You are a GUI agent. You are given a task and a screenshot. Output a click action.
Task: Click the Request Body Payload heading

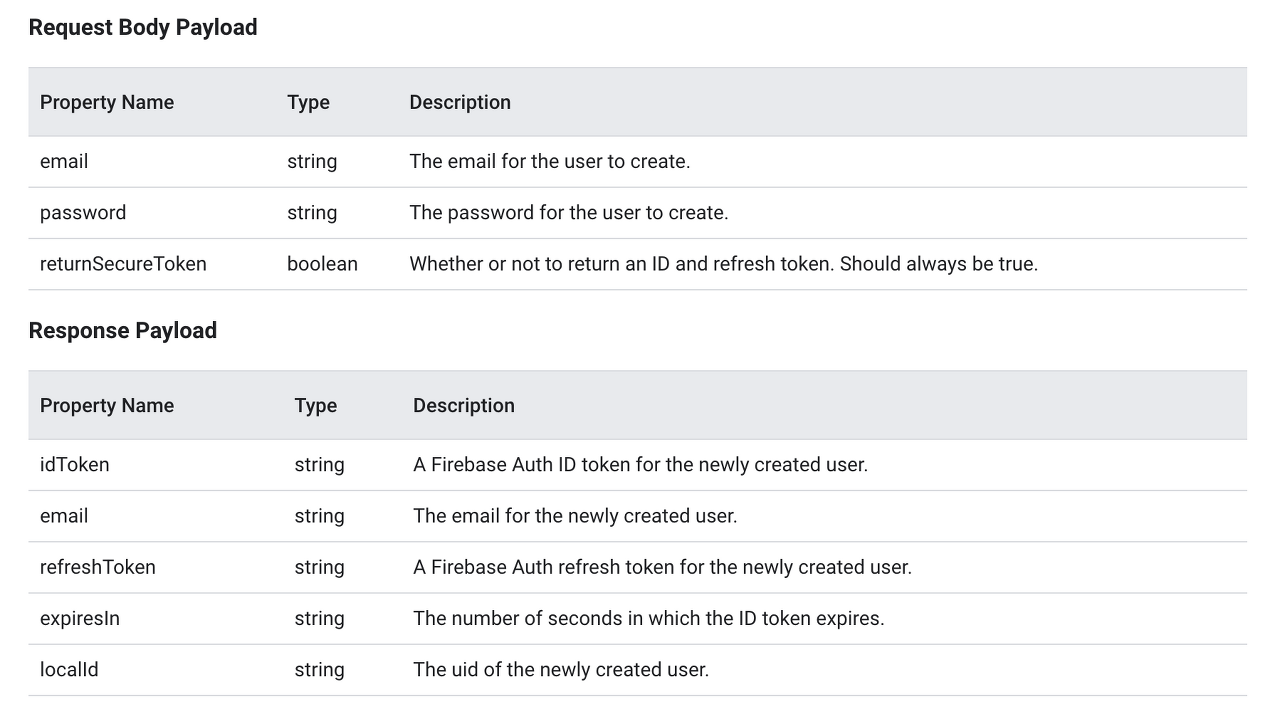(143, 28)
